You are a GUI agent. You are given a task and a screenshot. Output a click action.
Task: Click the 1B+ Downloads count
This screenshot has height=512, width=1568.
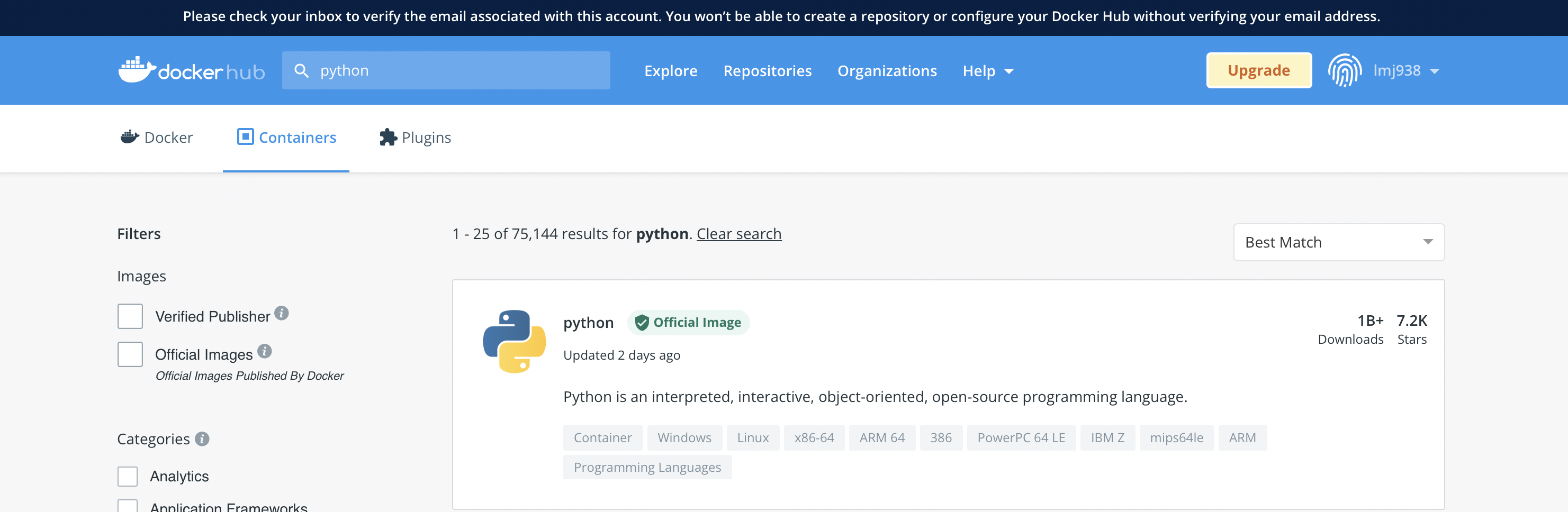1351,329
